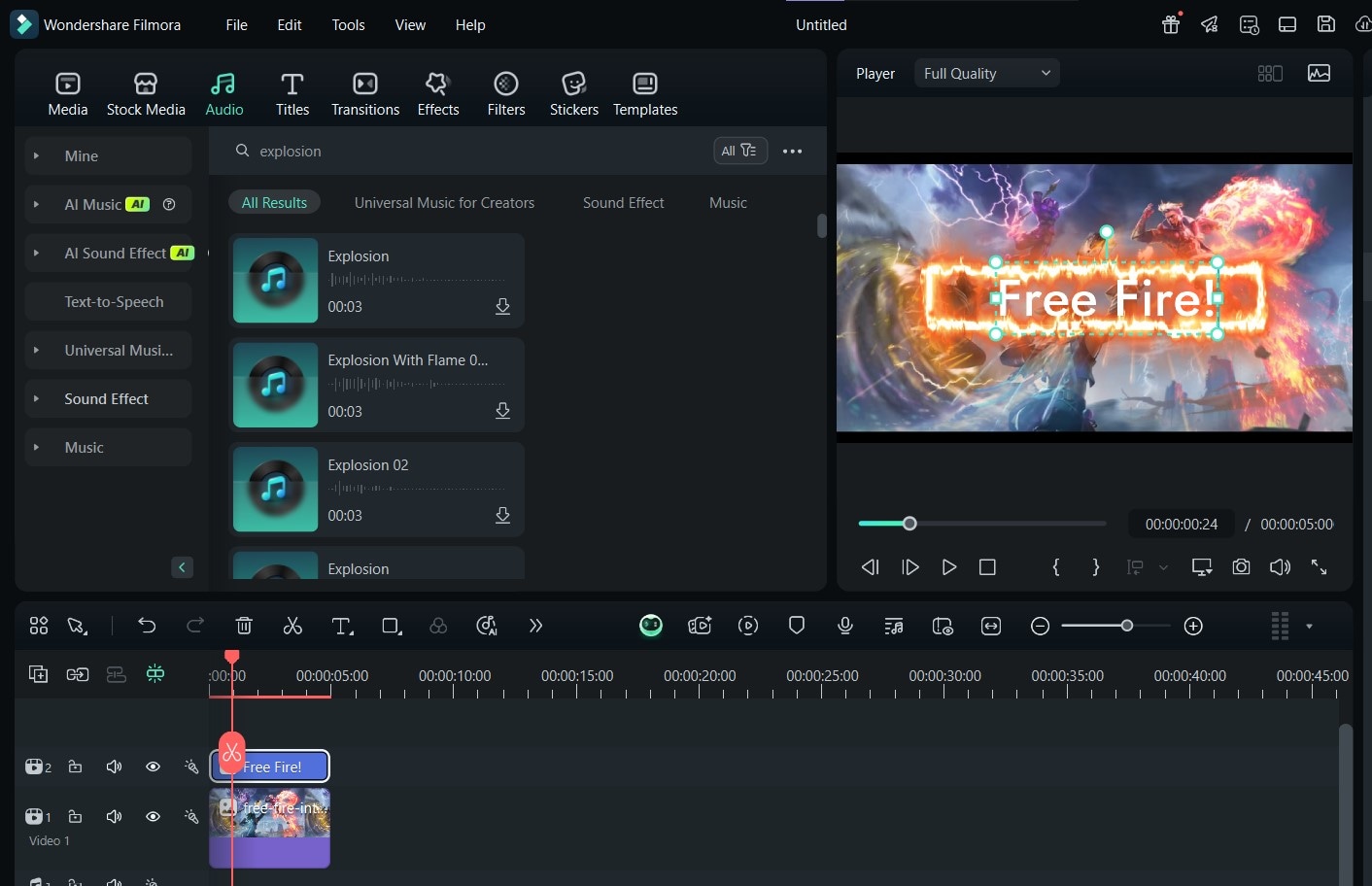Click the undo arrow
1372x886 pixels.
point(147,626)
